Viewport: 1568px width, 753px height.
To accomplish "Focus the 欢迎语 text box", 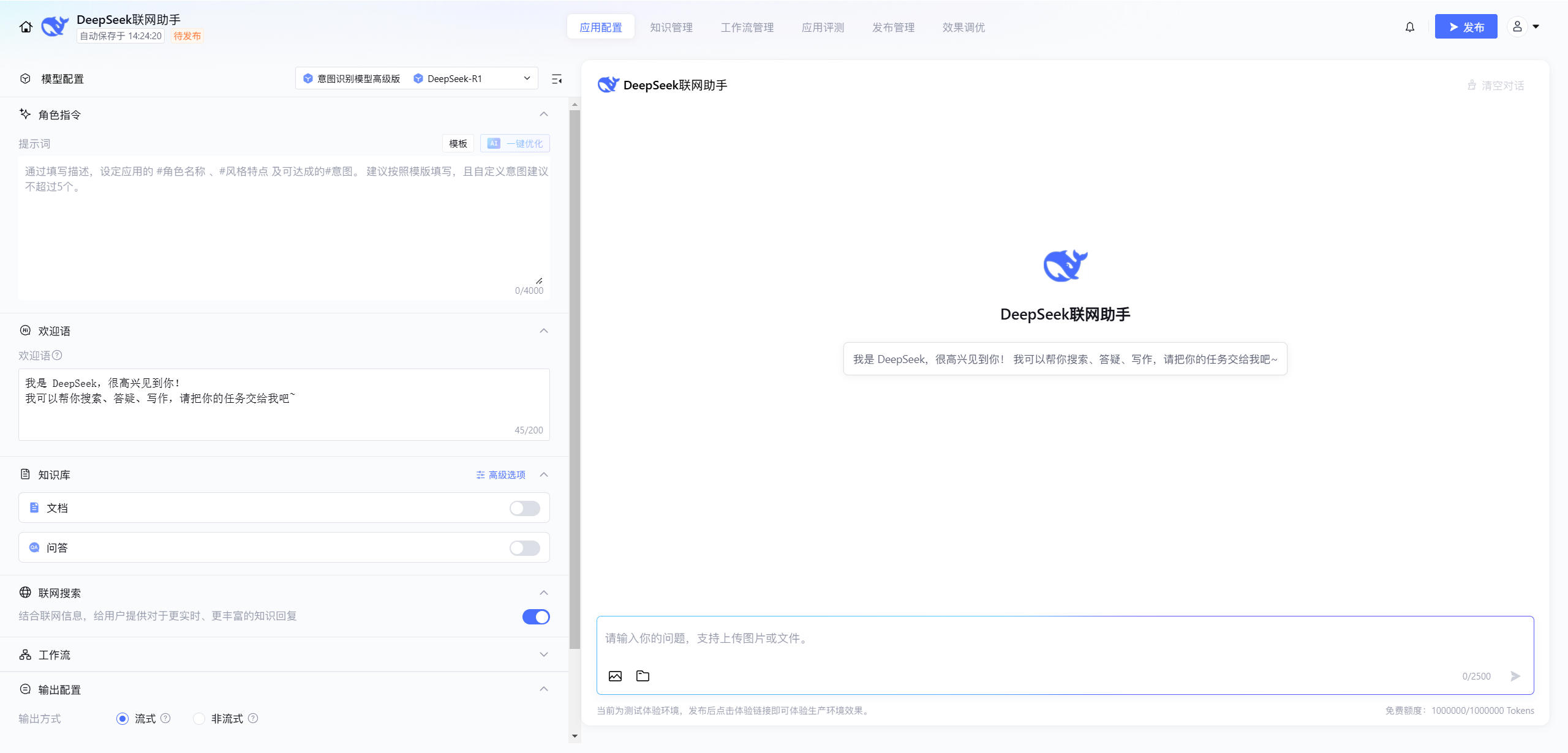I will (x=284, y=405).
